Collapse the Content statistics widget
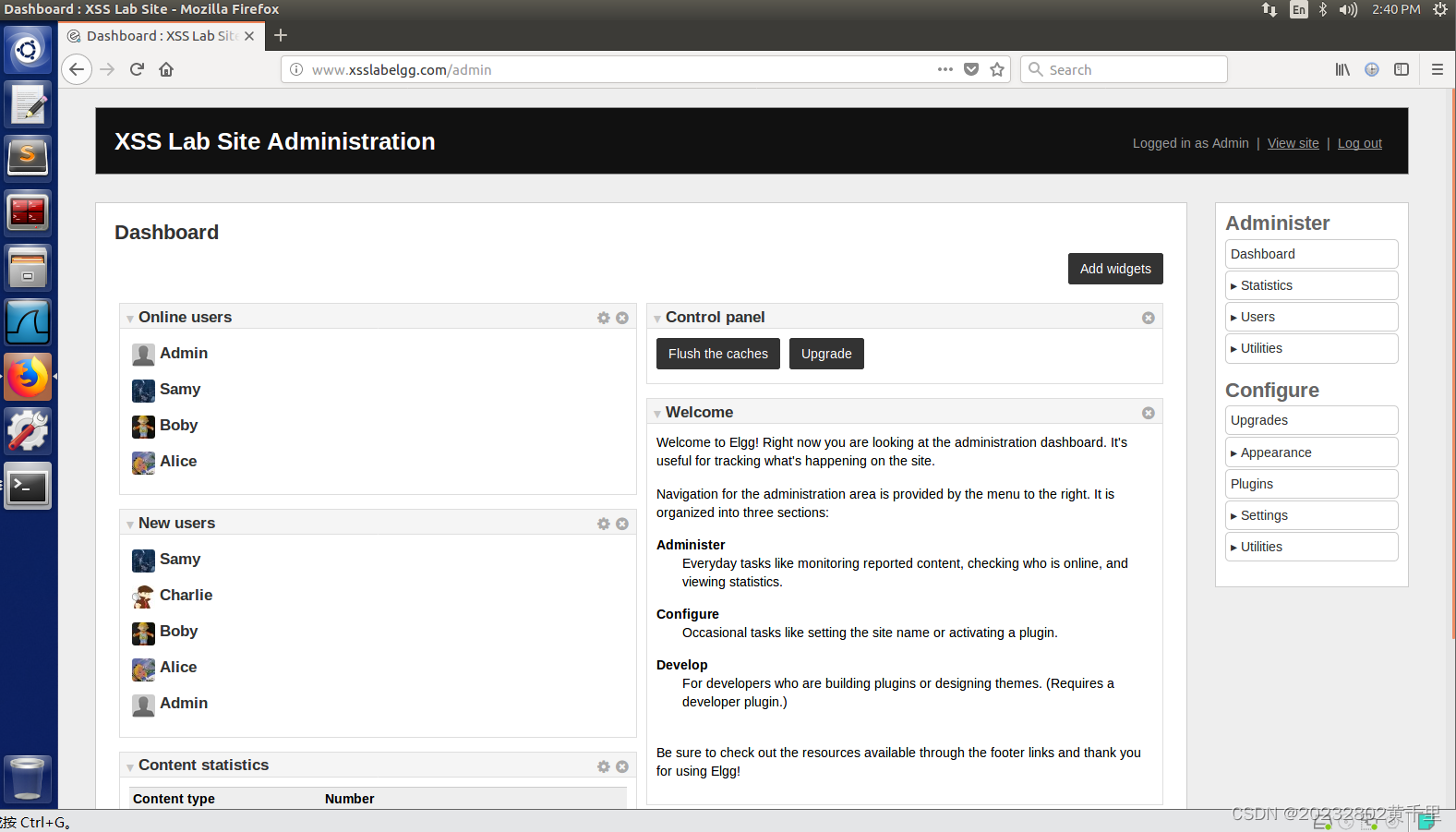 (130, 767)
